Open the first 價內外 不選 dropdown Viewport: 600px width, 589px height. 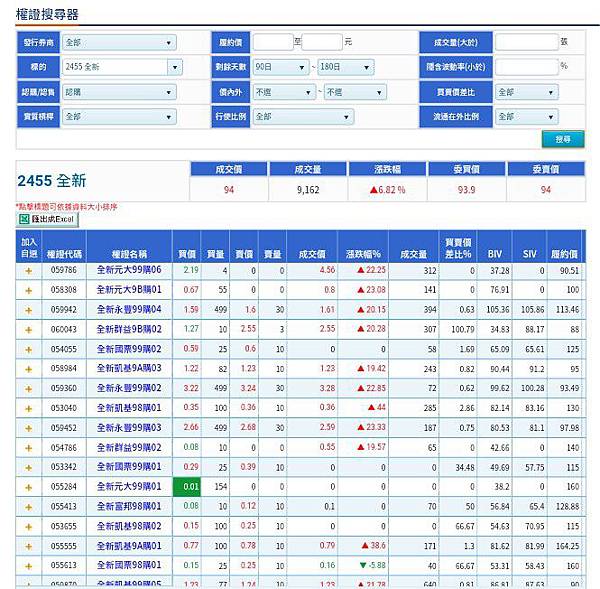[x=284, y=92]
